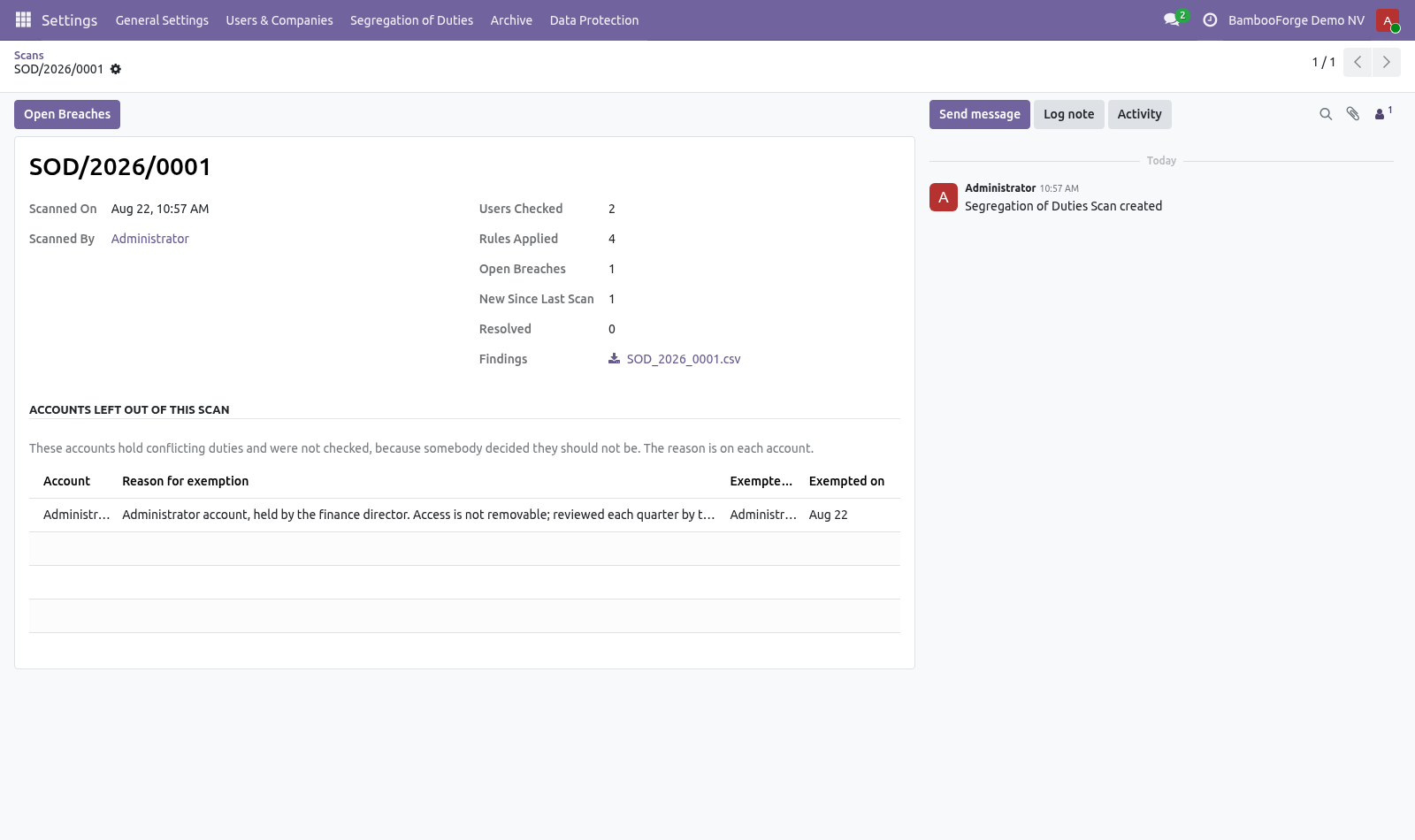This screenshot has width=1415, height=840.
Task: Click the Resolved value 0
Action: point(612,329)
